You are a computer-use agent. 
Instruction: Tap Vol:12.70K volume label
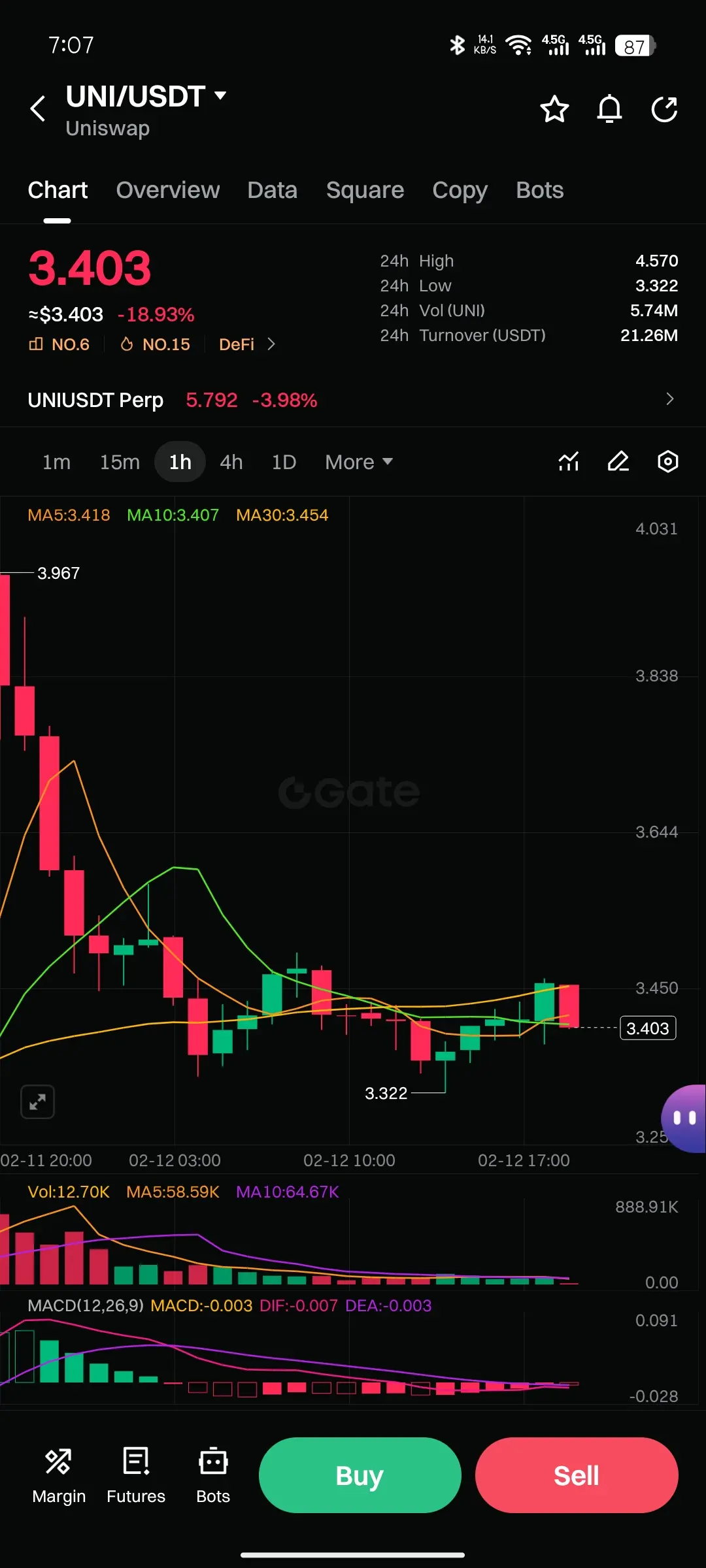point(69,1192)
